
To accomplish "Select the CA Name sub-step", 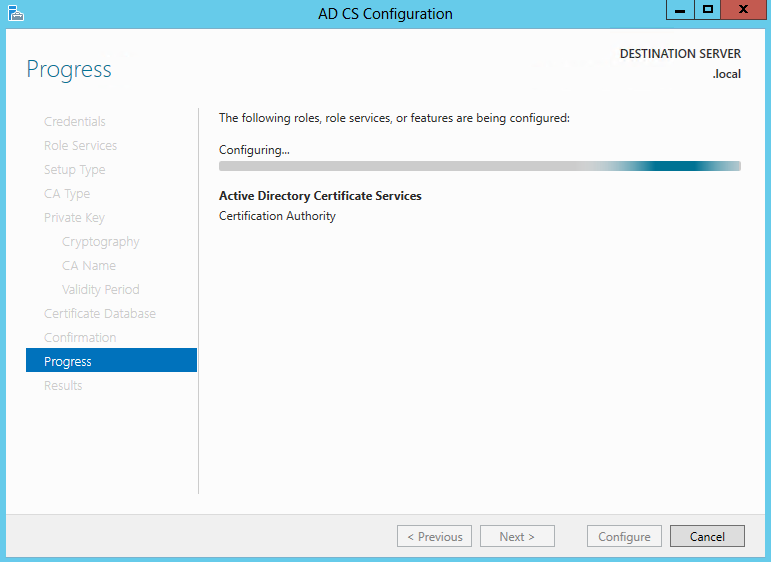I will [x=89, y=266].
